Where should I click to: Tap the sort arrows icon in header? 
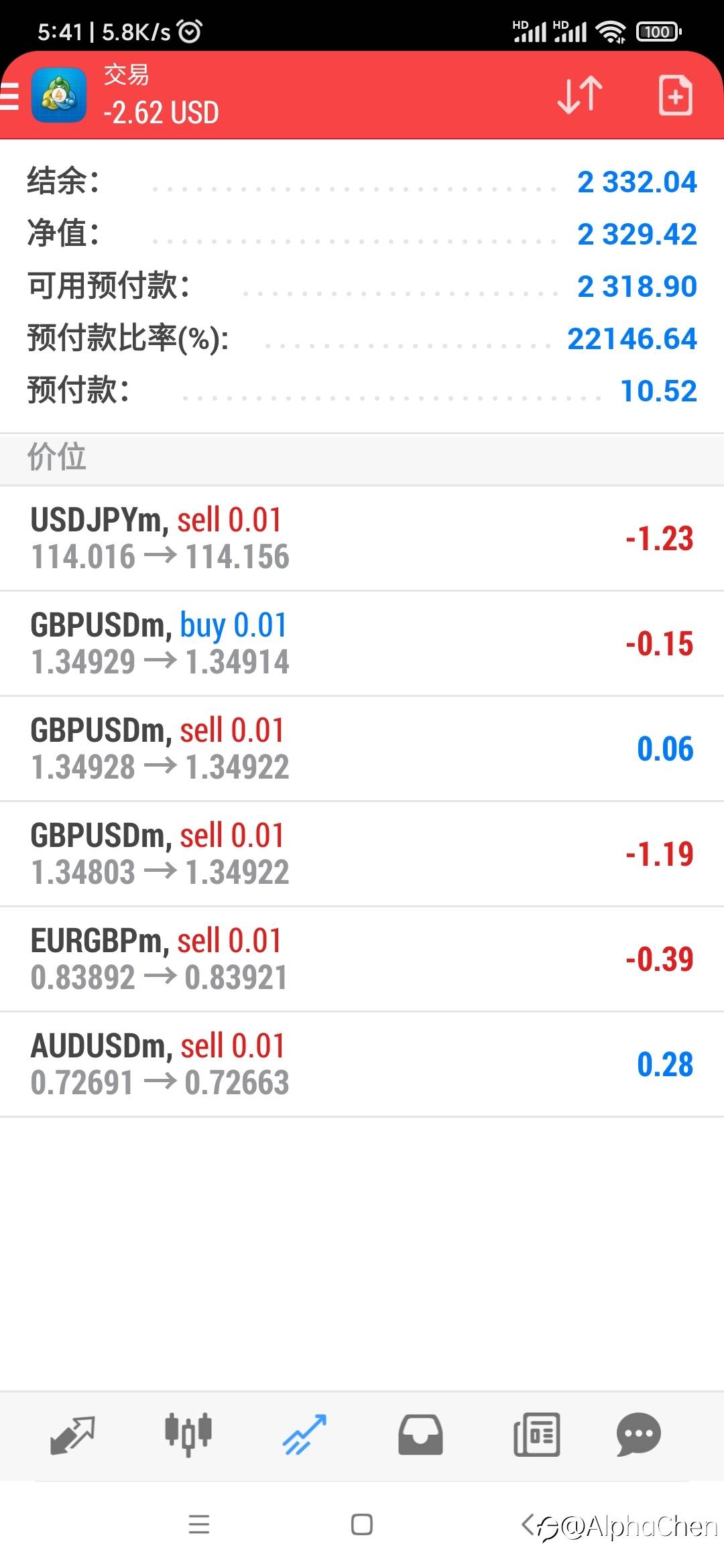pyautogui.click(x=580, y=94)
